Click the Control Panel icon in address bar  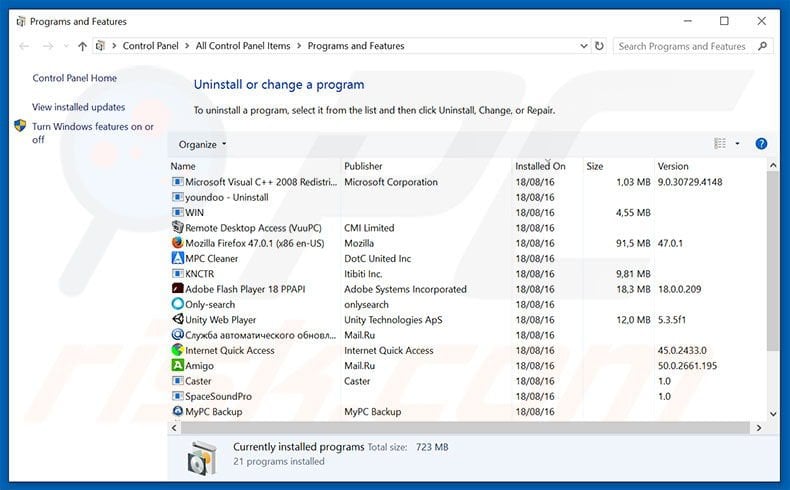click(100, 46)
